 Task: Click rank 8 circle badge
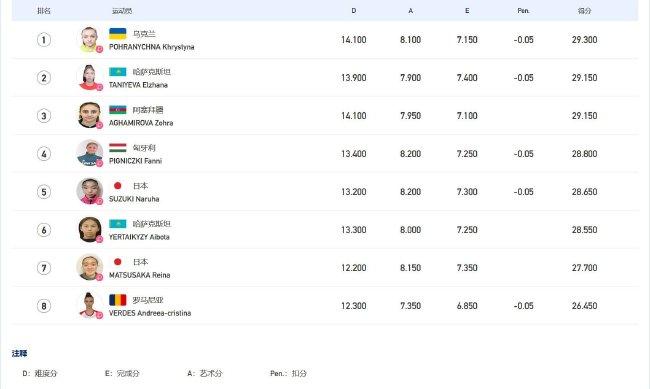tap(44, 306)
